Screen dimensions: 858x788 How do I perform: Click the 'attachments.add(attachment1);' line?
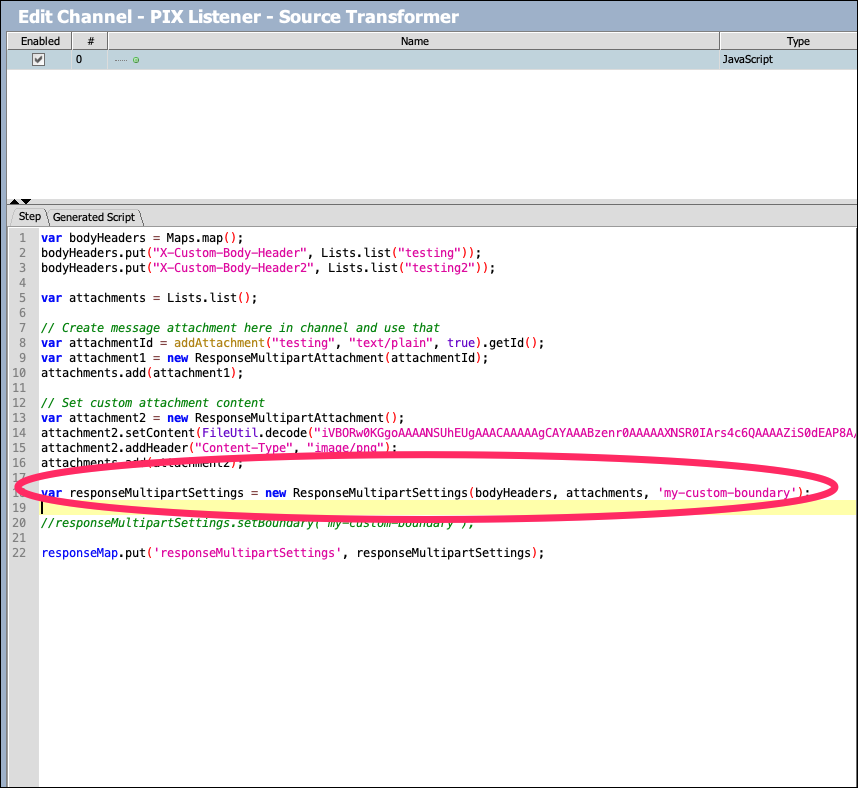(x=142, y=373)
